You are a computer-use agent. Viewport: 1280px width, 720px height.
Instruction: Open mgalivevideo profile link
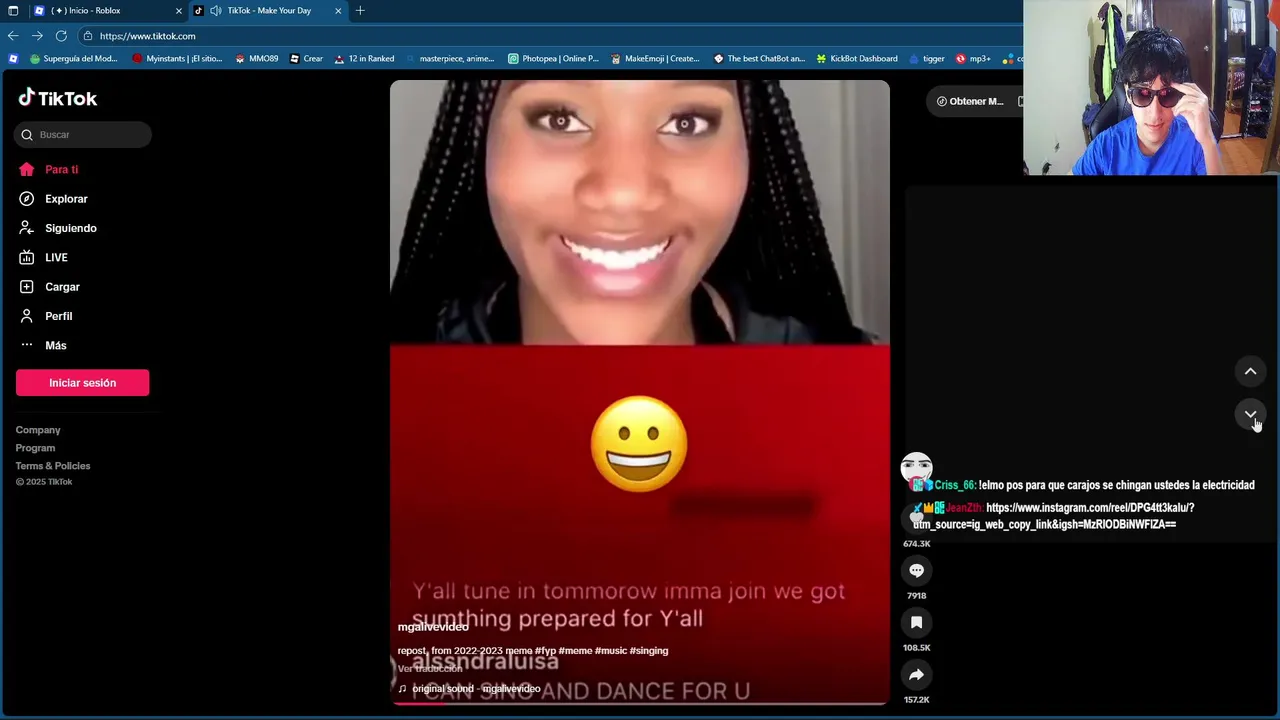(x=433, y=627)
